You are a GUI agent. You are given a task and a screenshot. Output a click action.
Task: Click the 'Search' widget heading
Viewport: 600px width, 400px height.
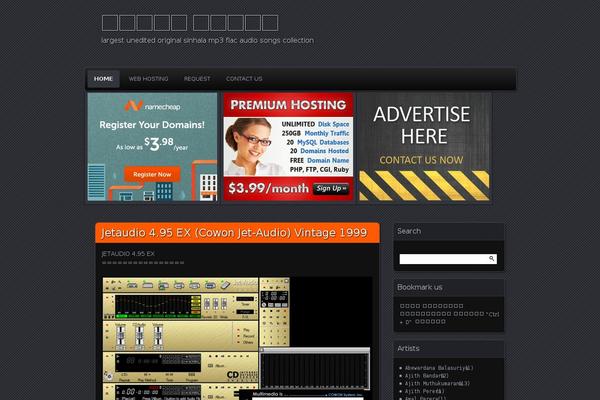pos(409,231)
